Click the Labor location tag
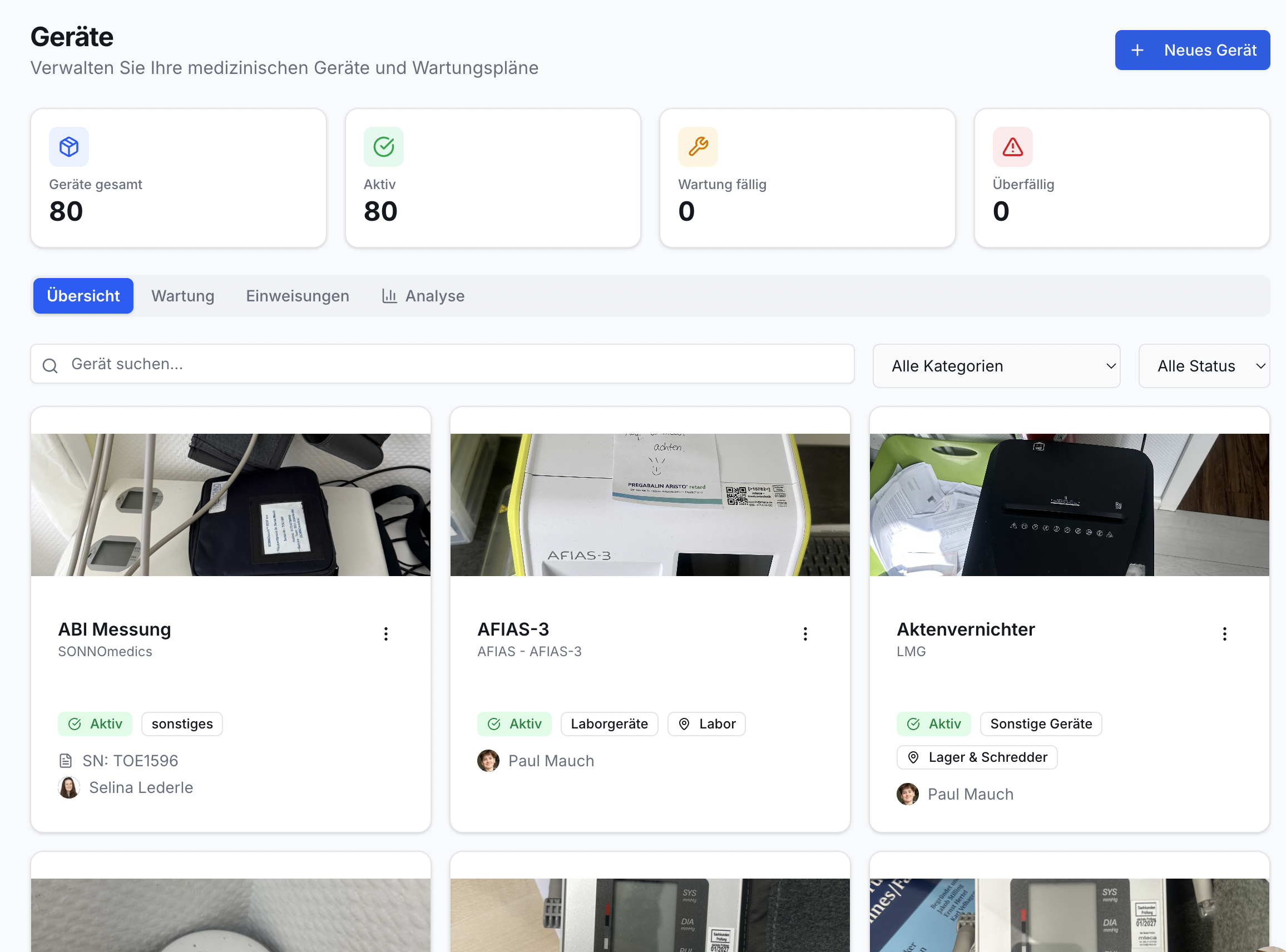 coord(707,724)
